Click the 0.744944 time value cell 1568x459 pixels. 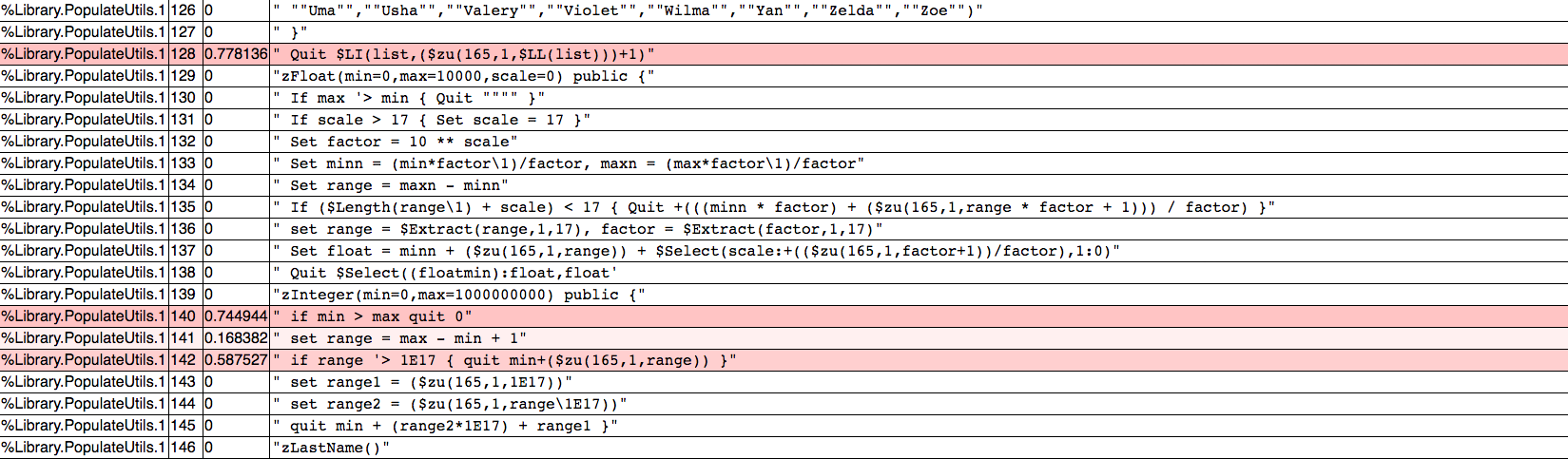pos(236,316)
